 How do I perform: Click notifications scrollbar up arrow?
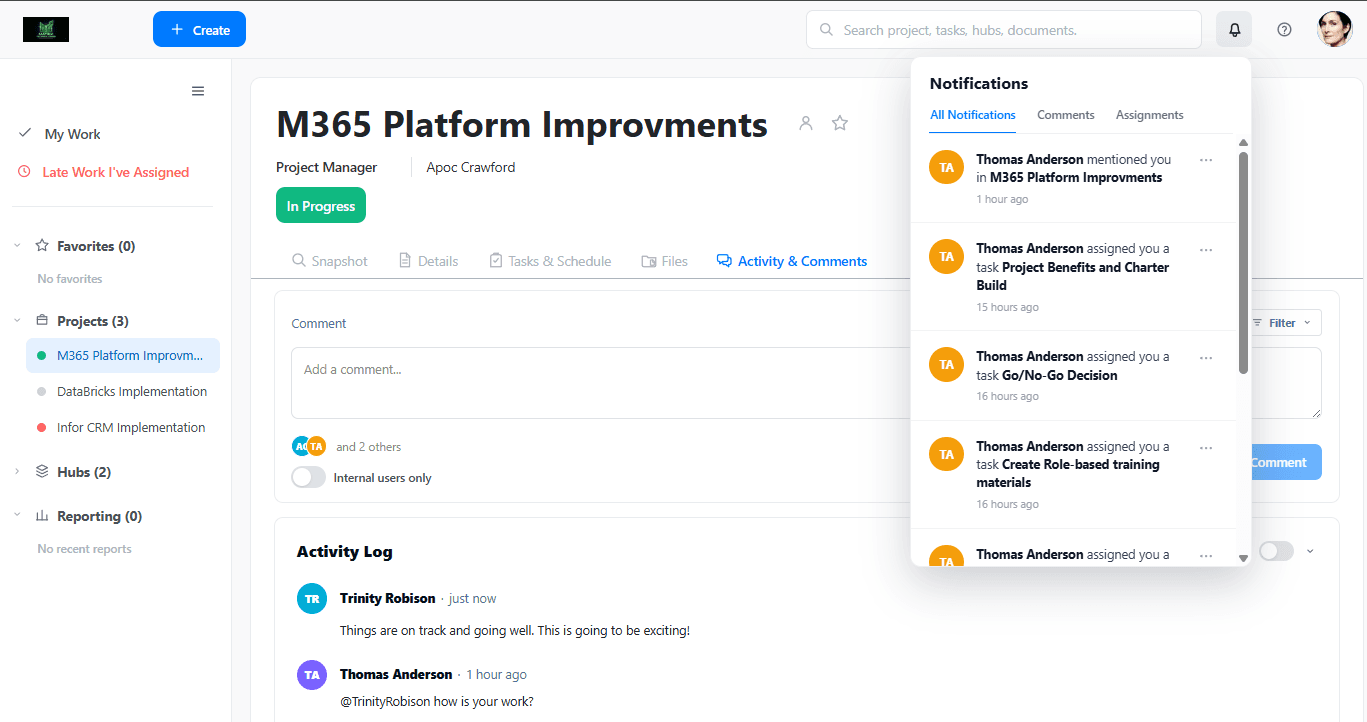click(x=1243, y=143)
